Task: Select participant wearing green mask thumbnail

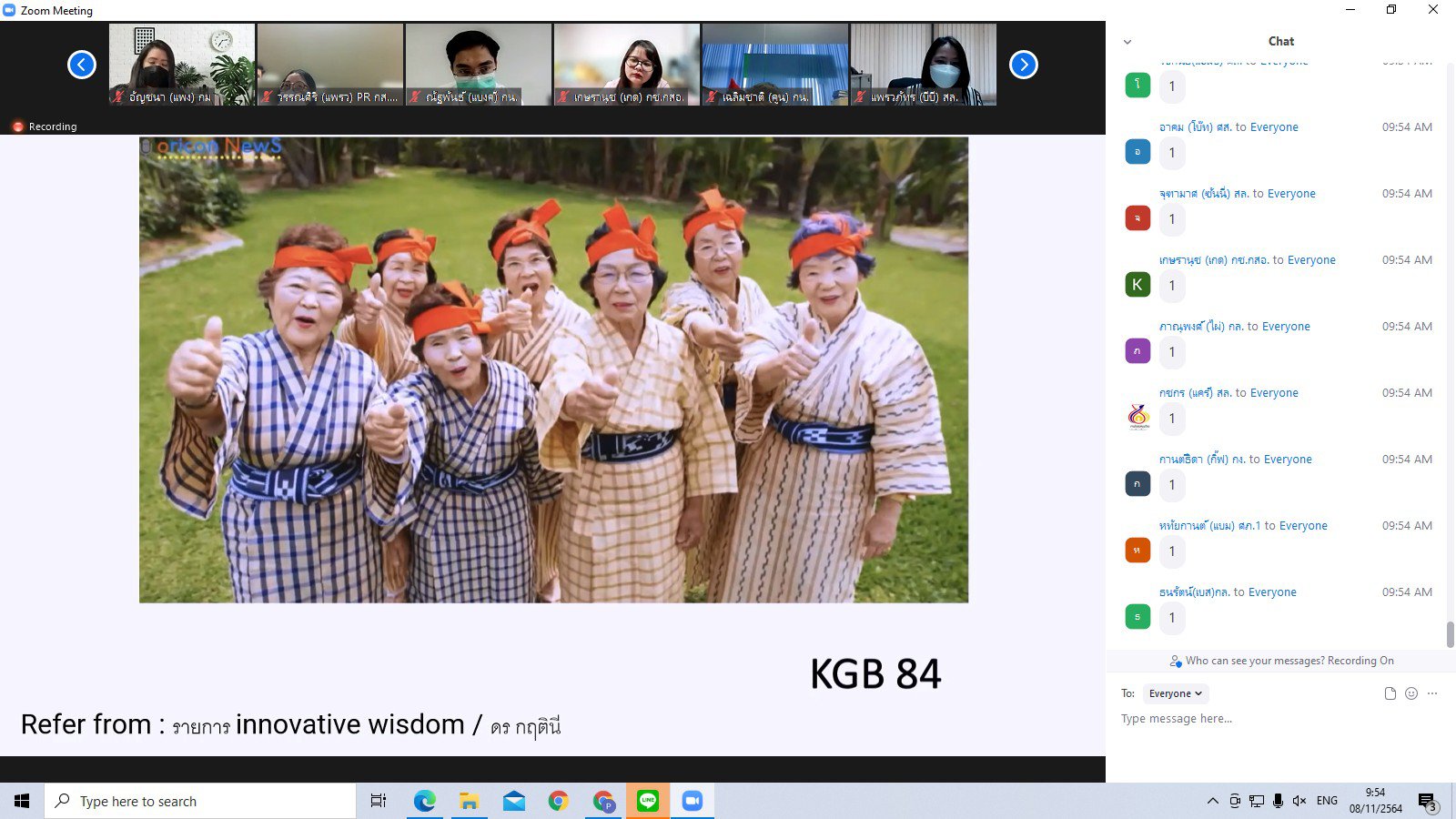Action: coord(479,65)
